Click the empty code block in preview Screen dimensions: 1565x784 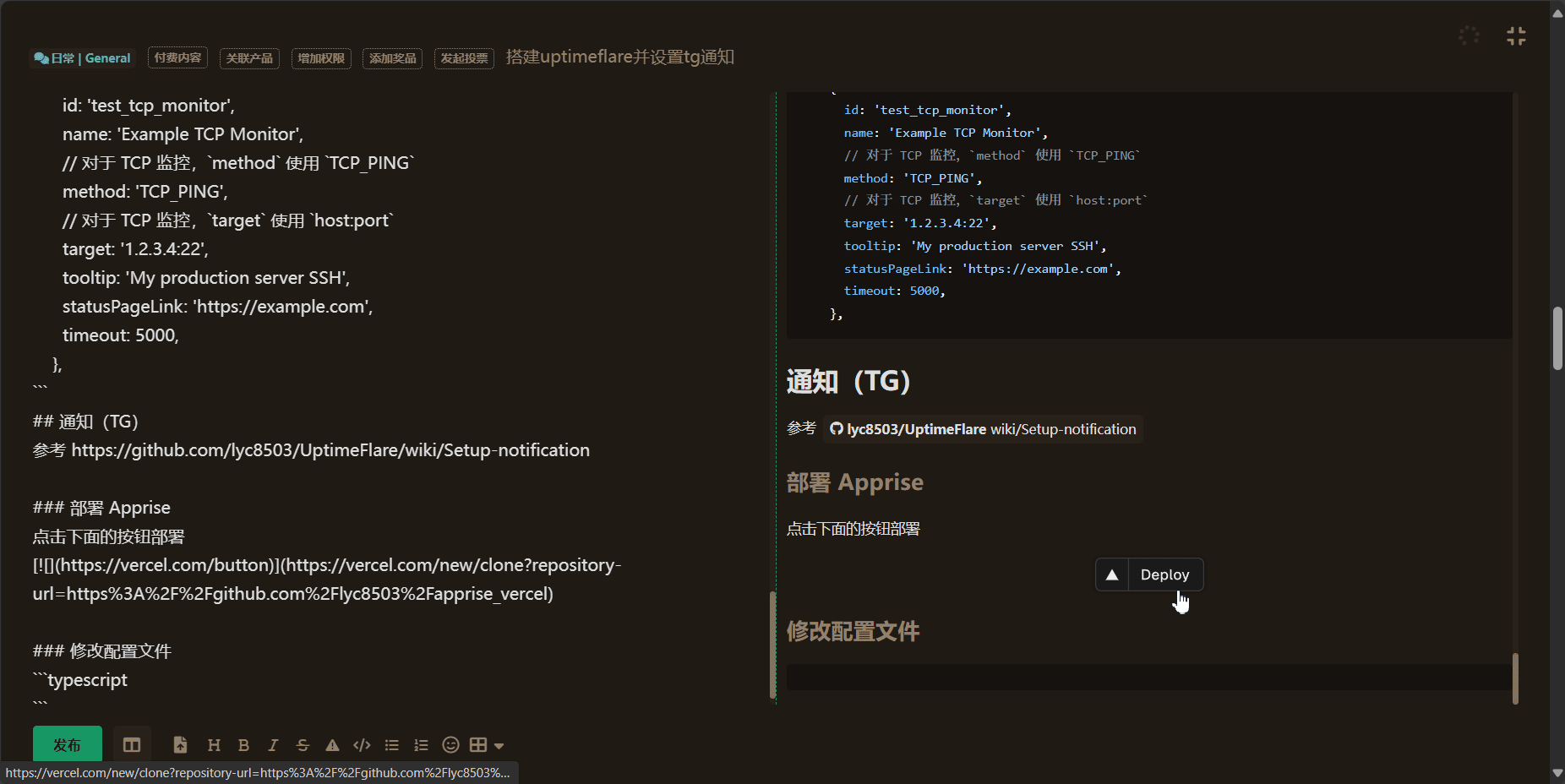[x=1148, y=677]
